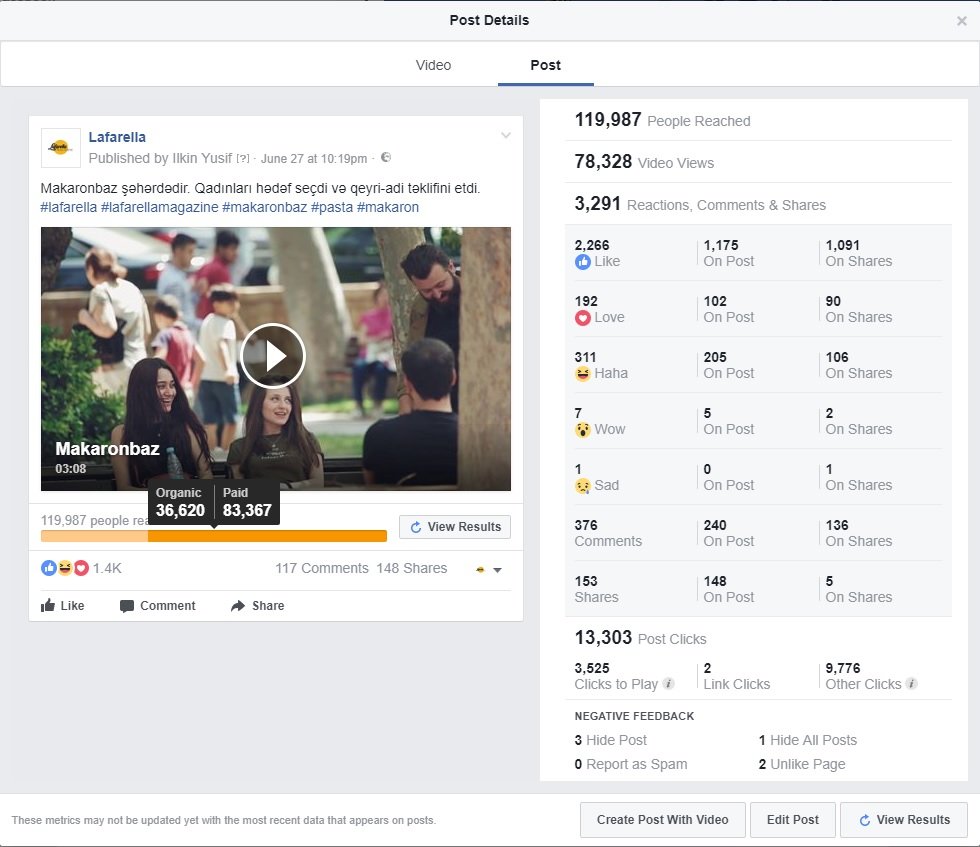Open the post options chevron menu

506,136
